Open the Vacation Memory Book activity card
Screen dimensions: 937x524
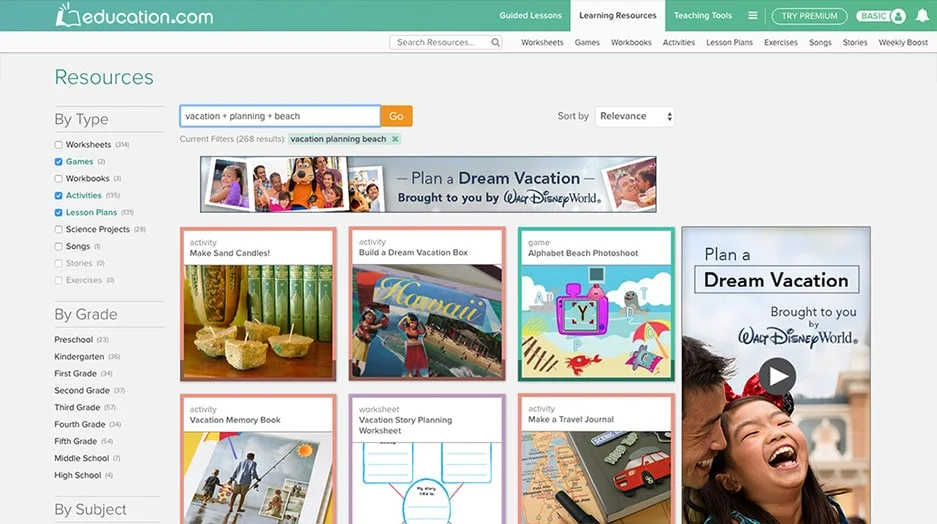[x=258, y=459]
